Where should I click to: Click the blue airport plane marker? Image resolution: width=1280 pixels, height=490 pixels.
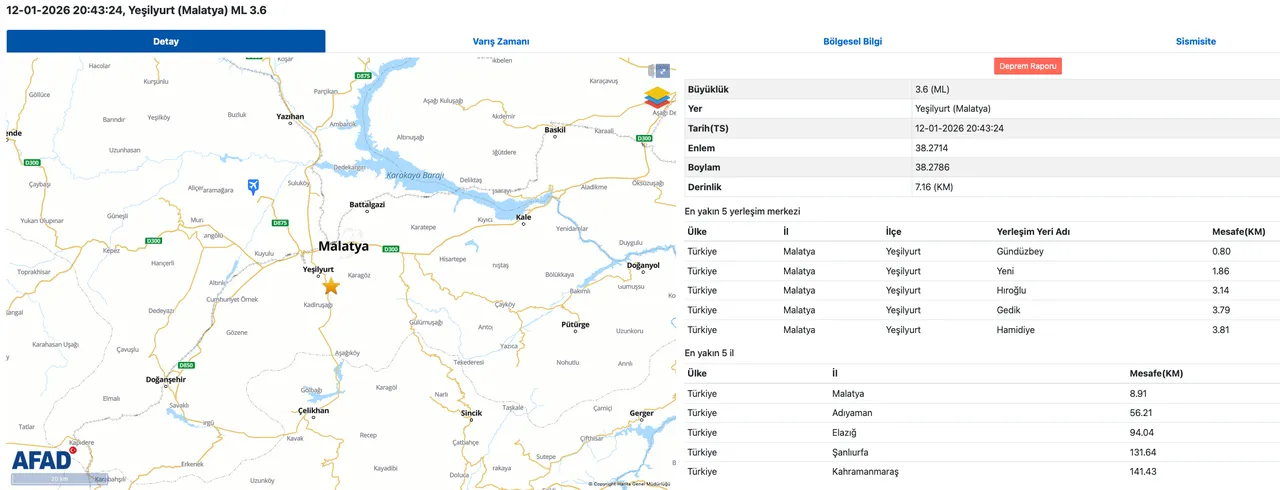tap(253, 187)
